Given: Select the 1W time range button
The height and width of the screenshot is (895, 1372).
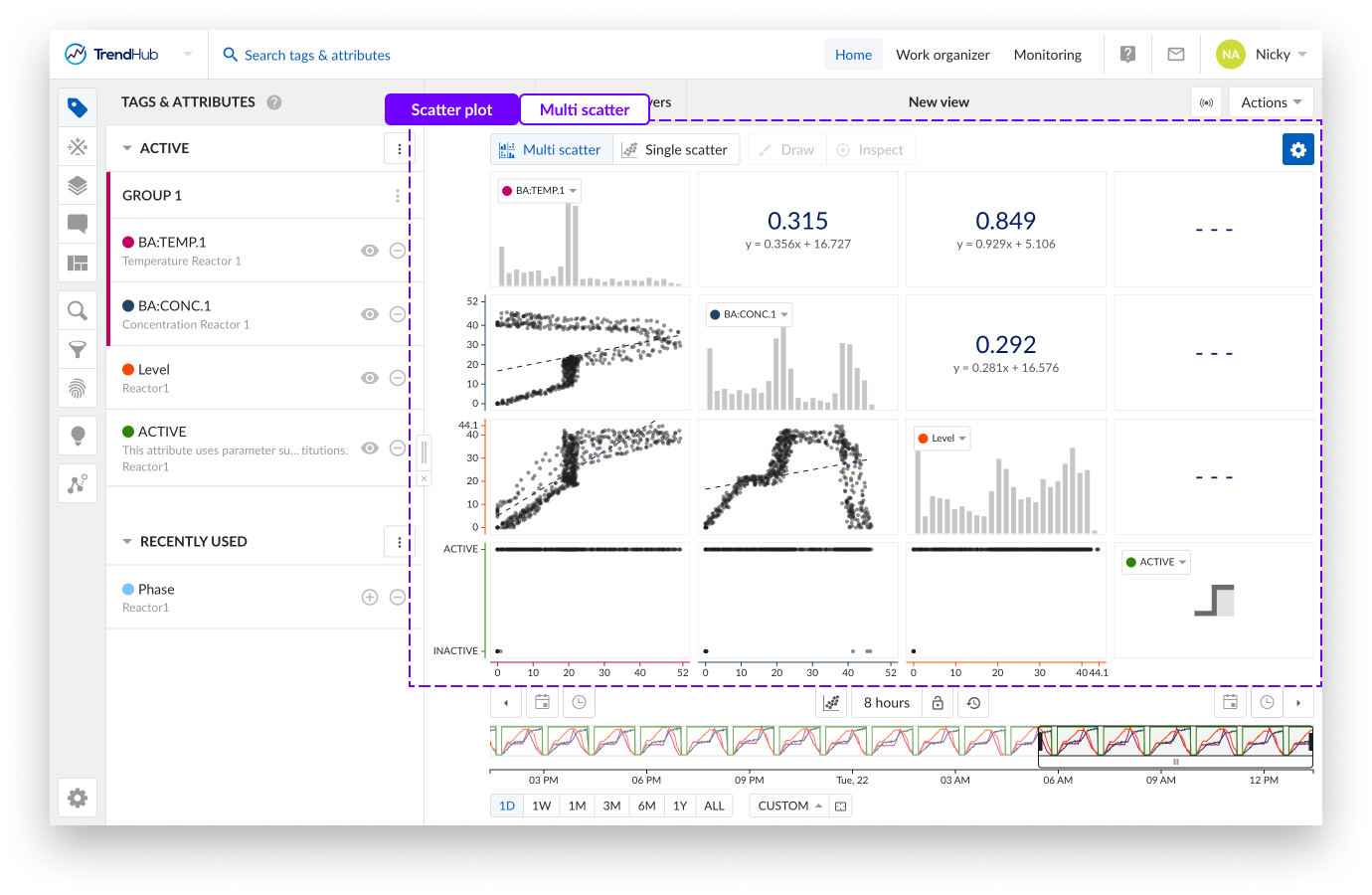Looking at the screenshot, I should (541, 805).
